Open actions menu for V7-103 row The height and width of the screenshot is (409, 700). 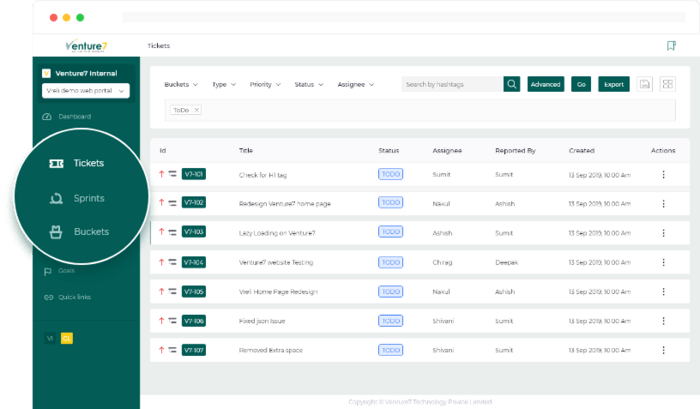(x=663, y=233)
